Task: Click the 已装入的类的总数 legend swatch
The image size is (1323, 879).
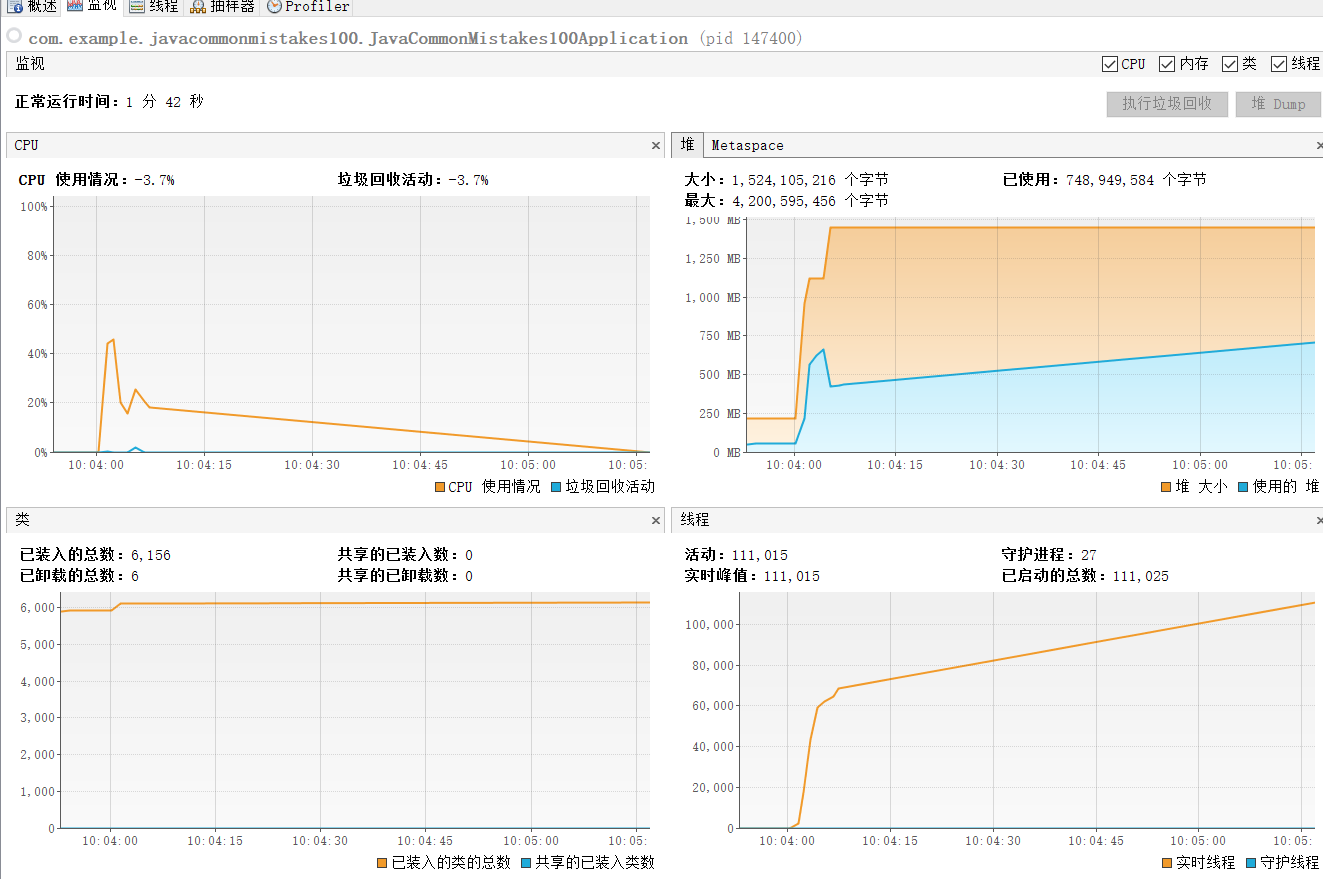Action: pyautogui.click(x=382, y=863)
